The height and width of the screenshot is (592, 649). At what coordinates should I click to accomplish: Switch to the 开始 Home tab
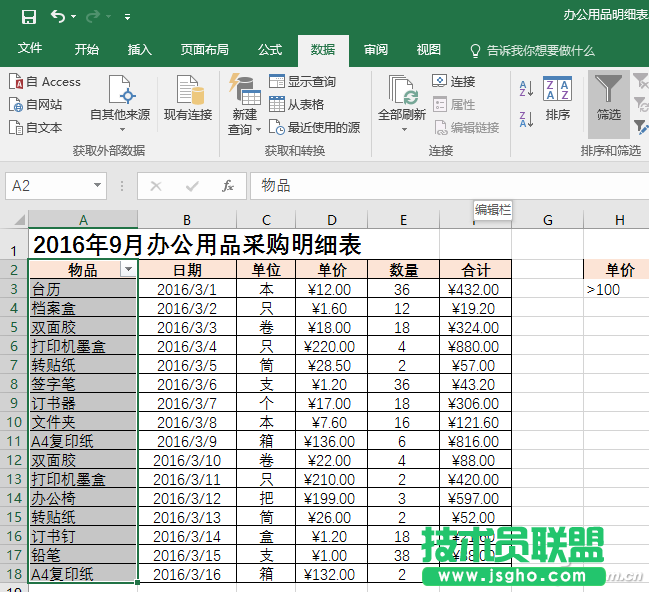click(x=87, y=50)
